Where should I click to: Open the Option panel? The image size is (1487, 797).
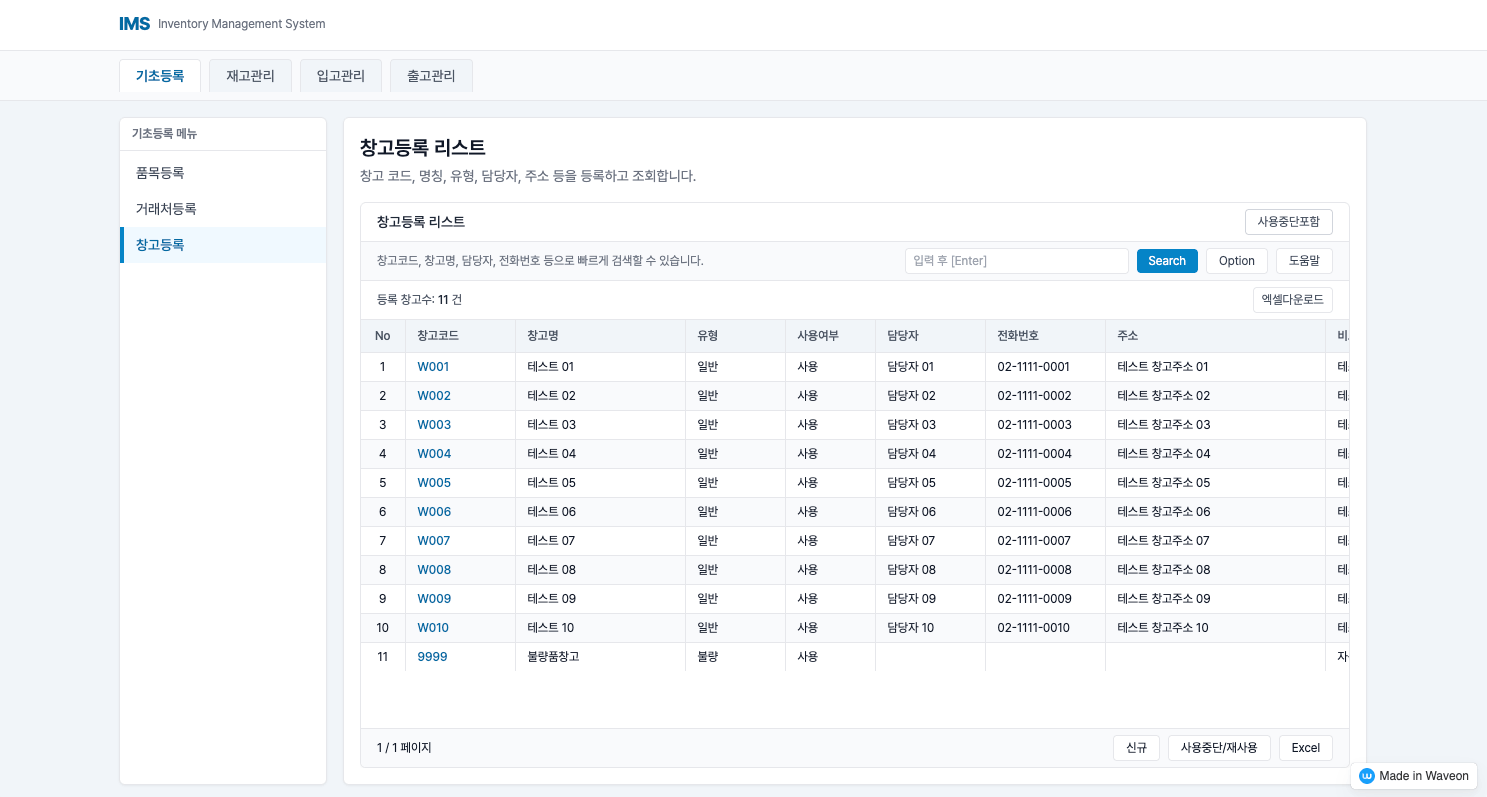pos(1236,260)
